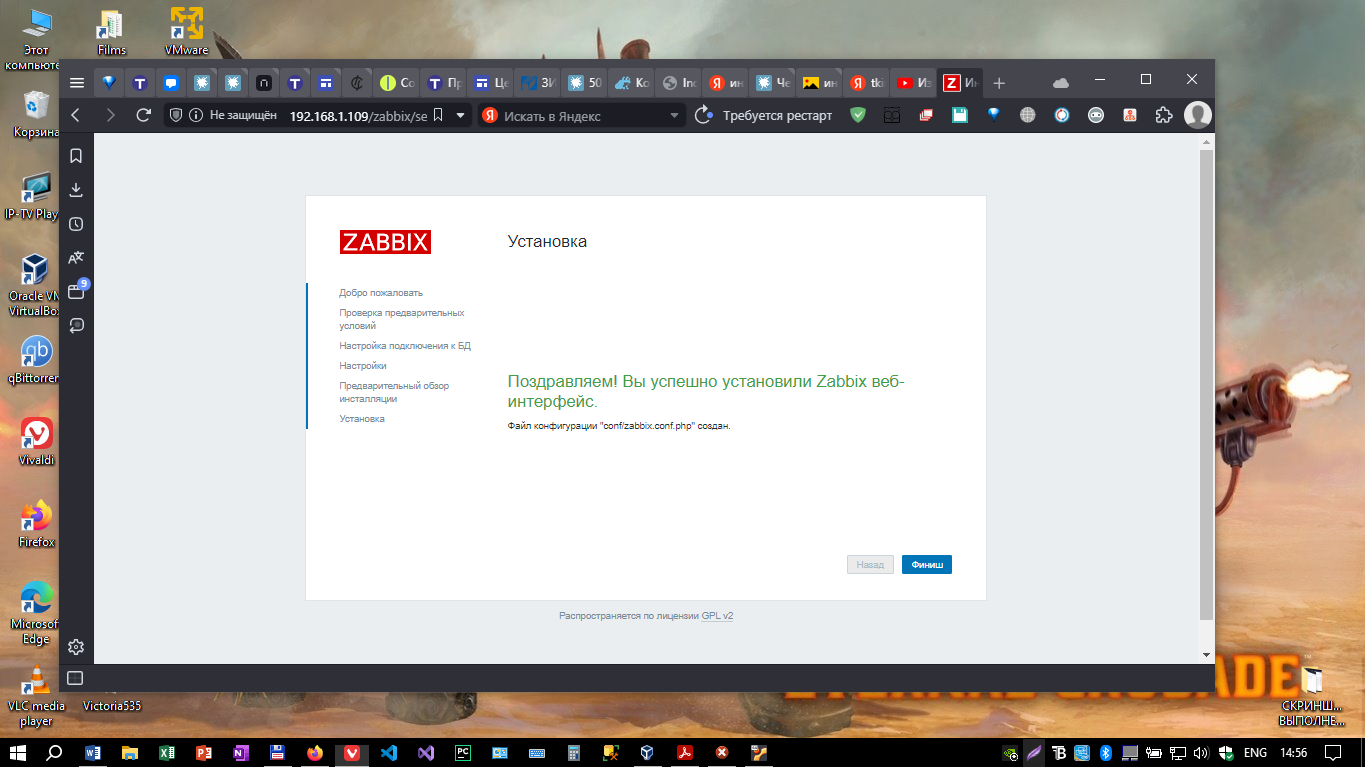Switch to the YouTube tab
1365x767 pixels.
[x=915, y=83]
